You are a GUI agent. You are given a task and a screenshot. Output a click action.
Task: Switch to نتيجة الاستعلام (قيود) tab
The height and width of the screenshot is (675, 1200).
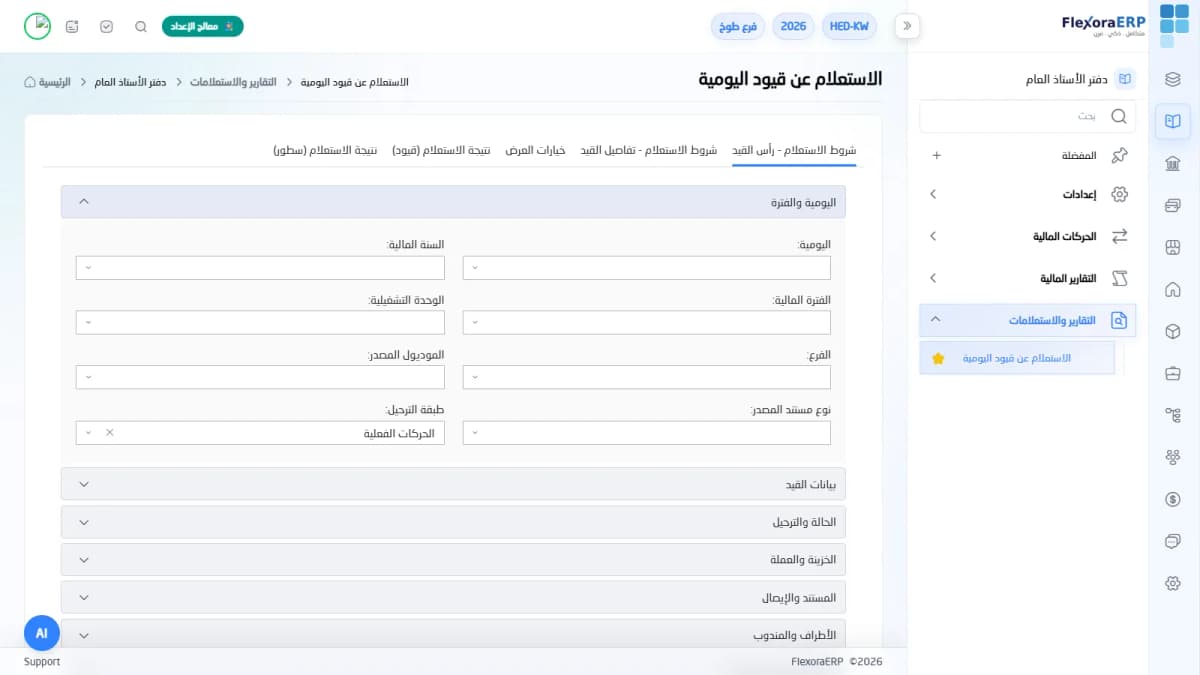click(441, 150)
